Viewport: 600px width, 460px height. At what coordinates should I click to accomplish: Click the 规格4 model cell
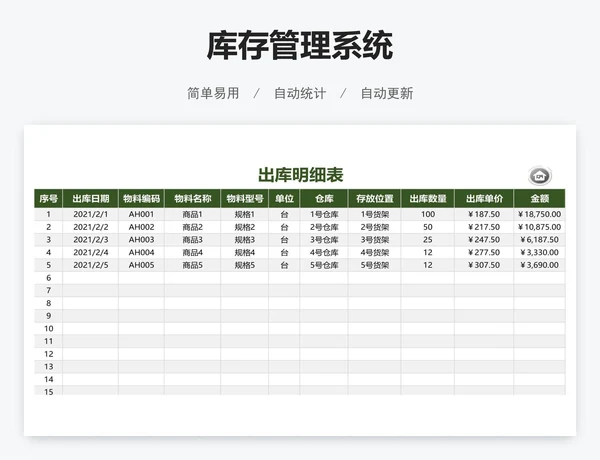coord(244,253)
